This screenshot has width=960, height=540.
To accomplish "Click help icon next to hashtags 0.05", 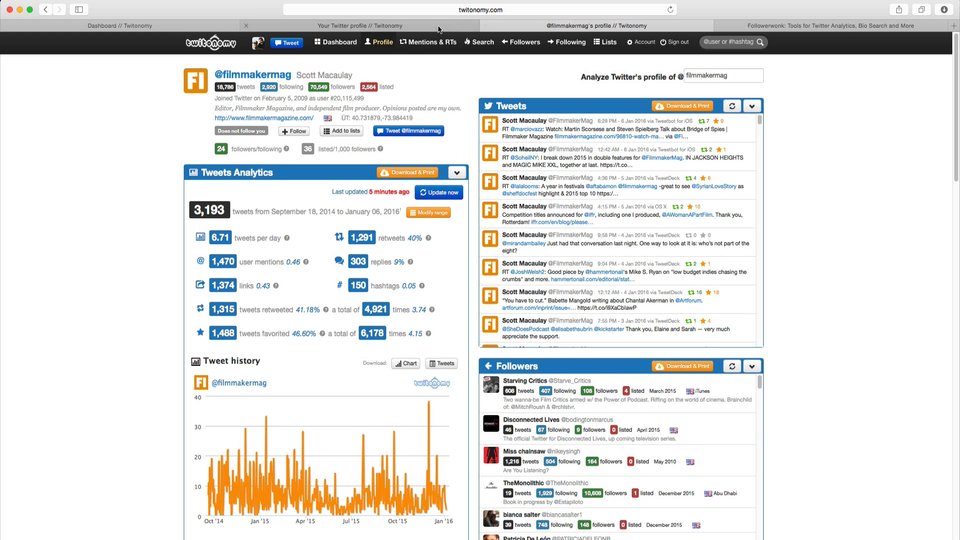I will pyautogui.click(x=422, y=286).
